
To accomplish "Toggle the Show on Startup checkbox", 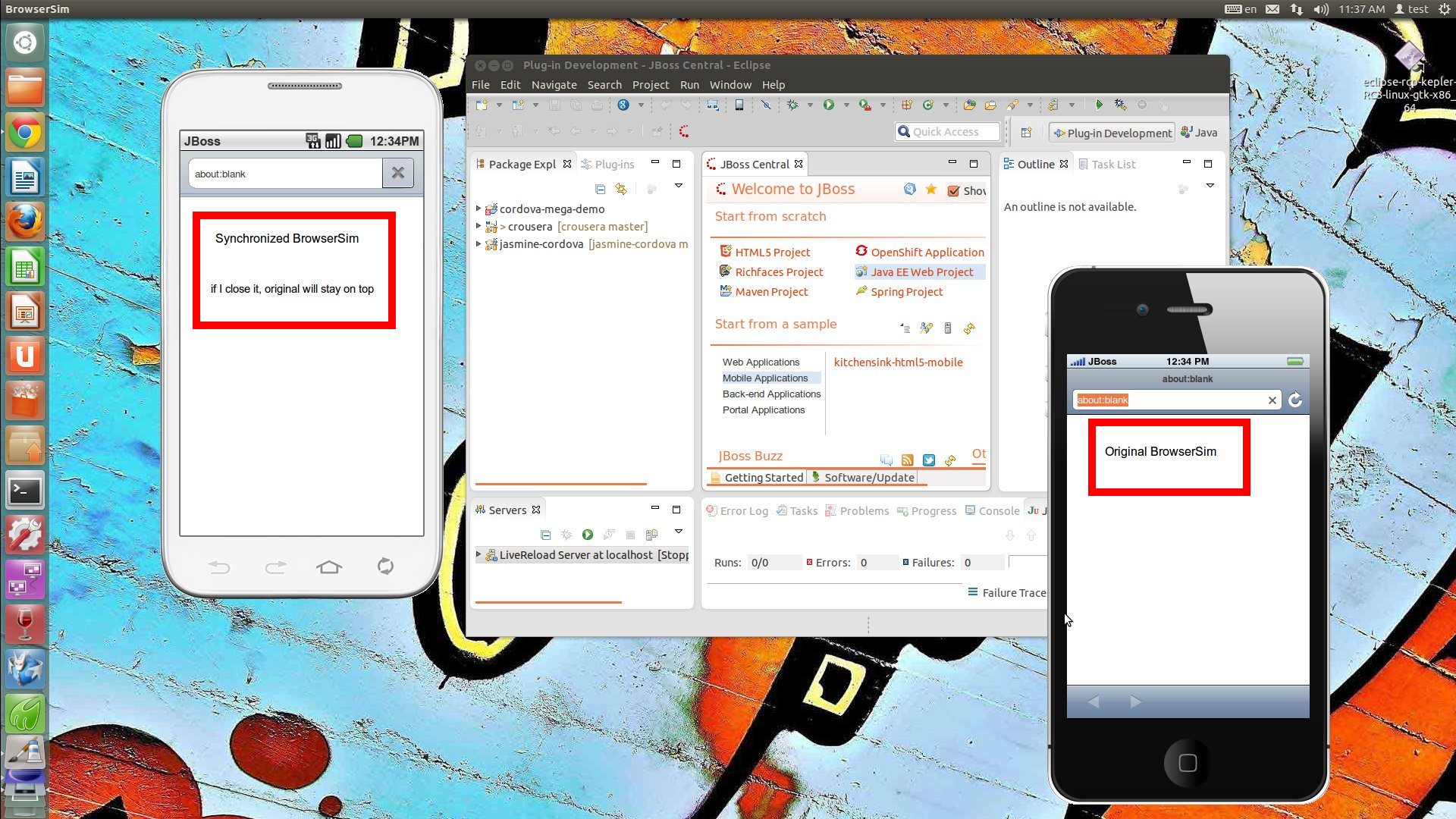I will 953,191.
